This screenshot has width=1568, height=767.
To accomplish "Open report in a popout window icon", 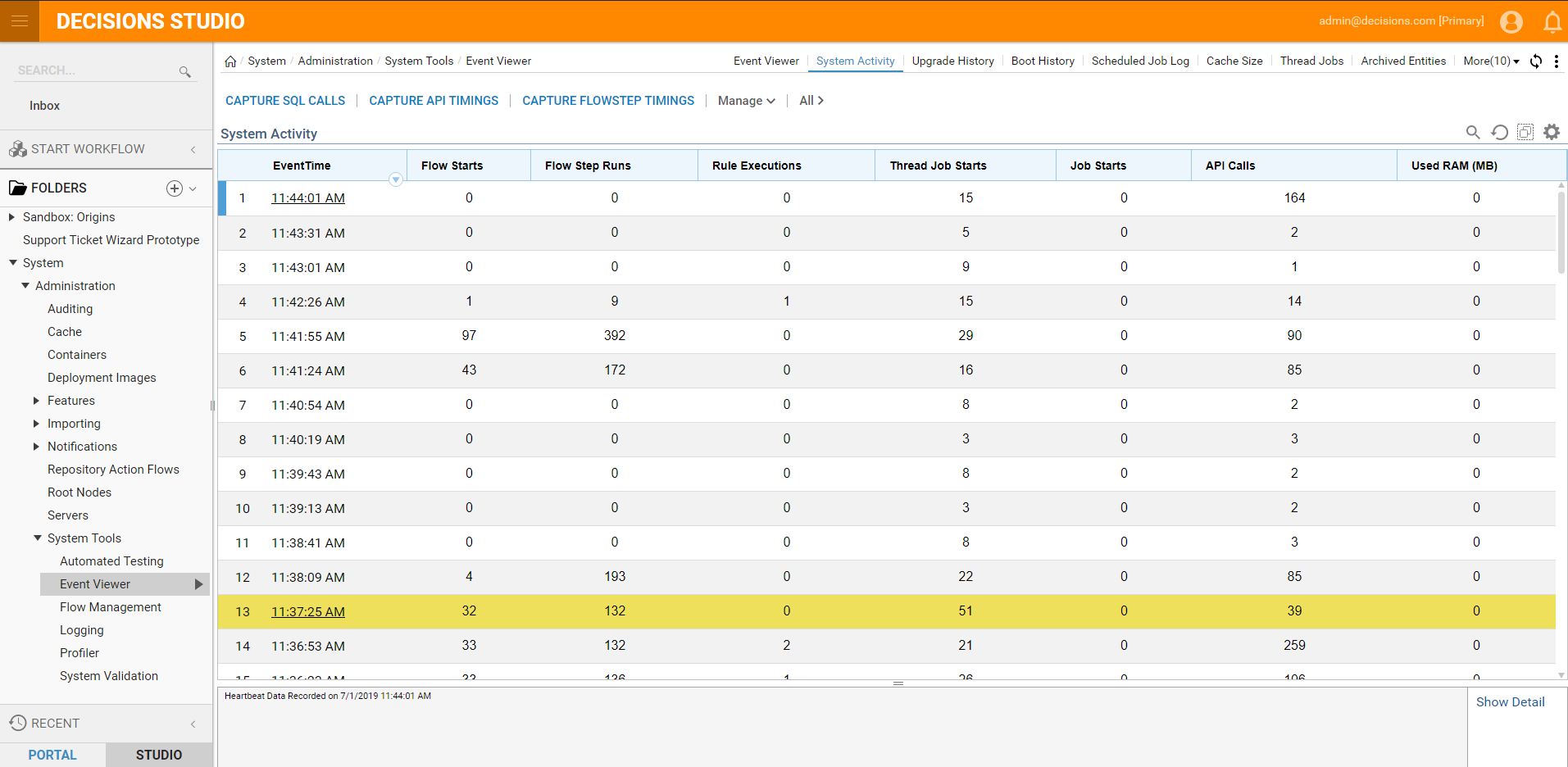I will coord(1525,132).
